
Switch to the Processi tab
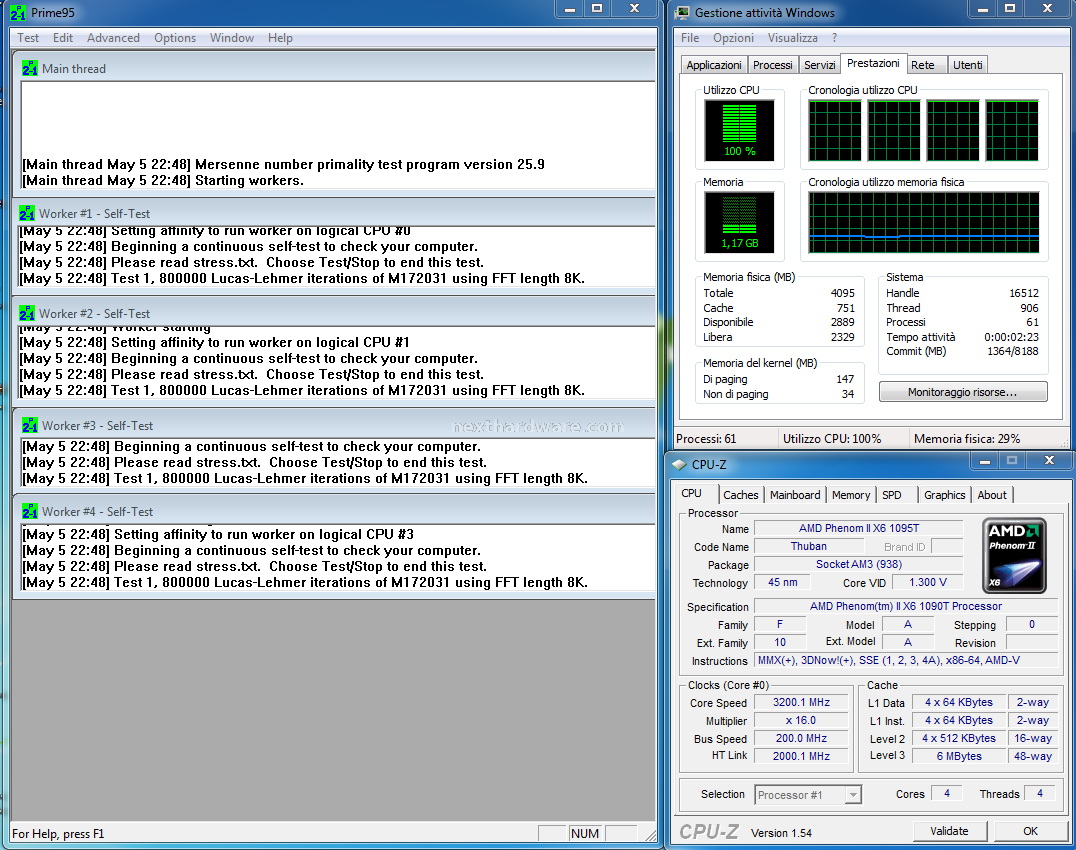pos(773,65)
